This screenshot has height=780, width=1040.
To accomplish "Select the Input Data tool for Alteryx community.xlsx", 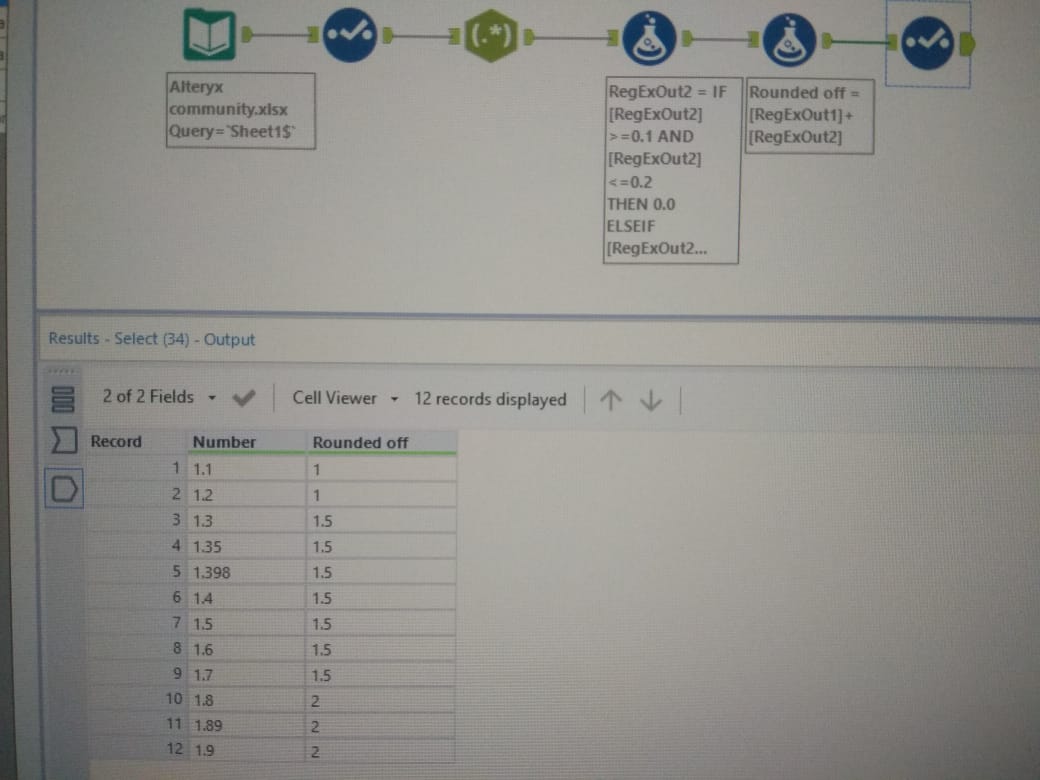I will coord(207,32).
